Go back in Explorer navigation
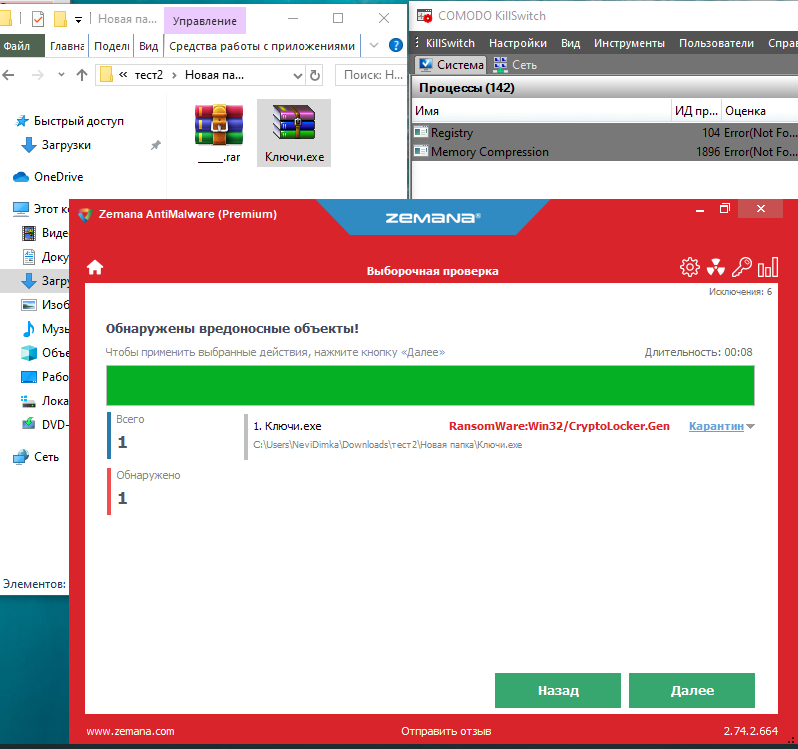This screenshot has height=749, width=798. click(9, 75)
